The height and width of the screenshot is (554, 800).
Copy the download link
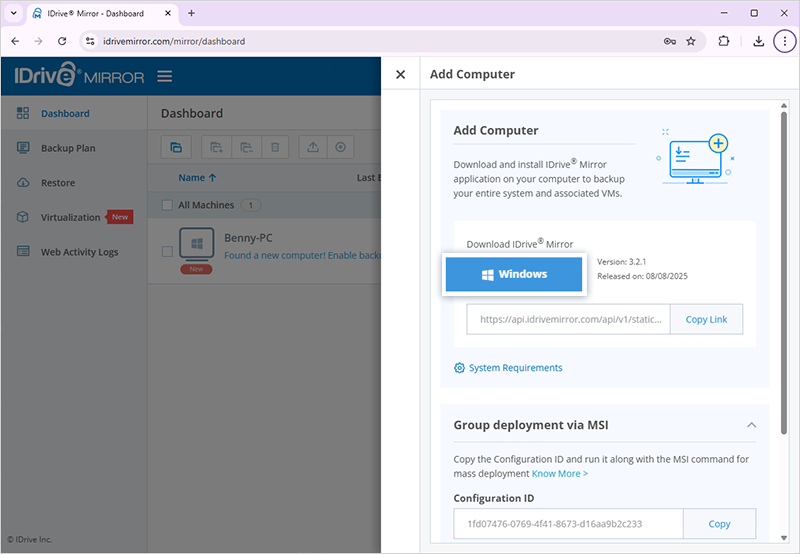(x=706, y=319)
